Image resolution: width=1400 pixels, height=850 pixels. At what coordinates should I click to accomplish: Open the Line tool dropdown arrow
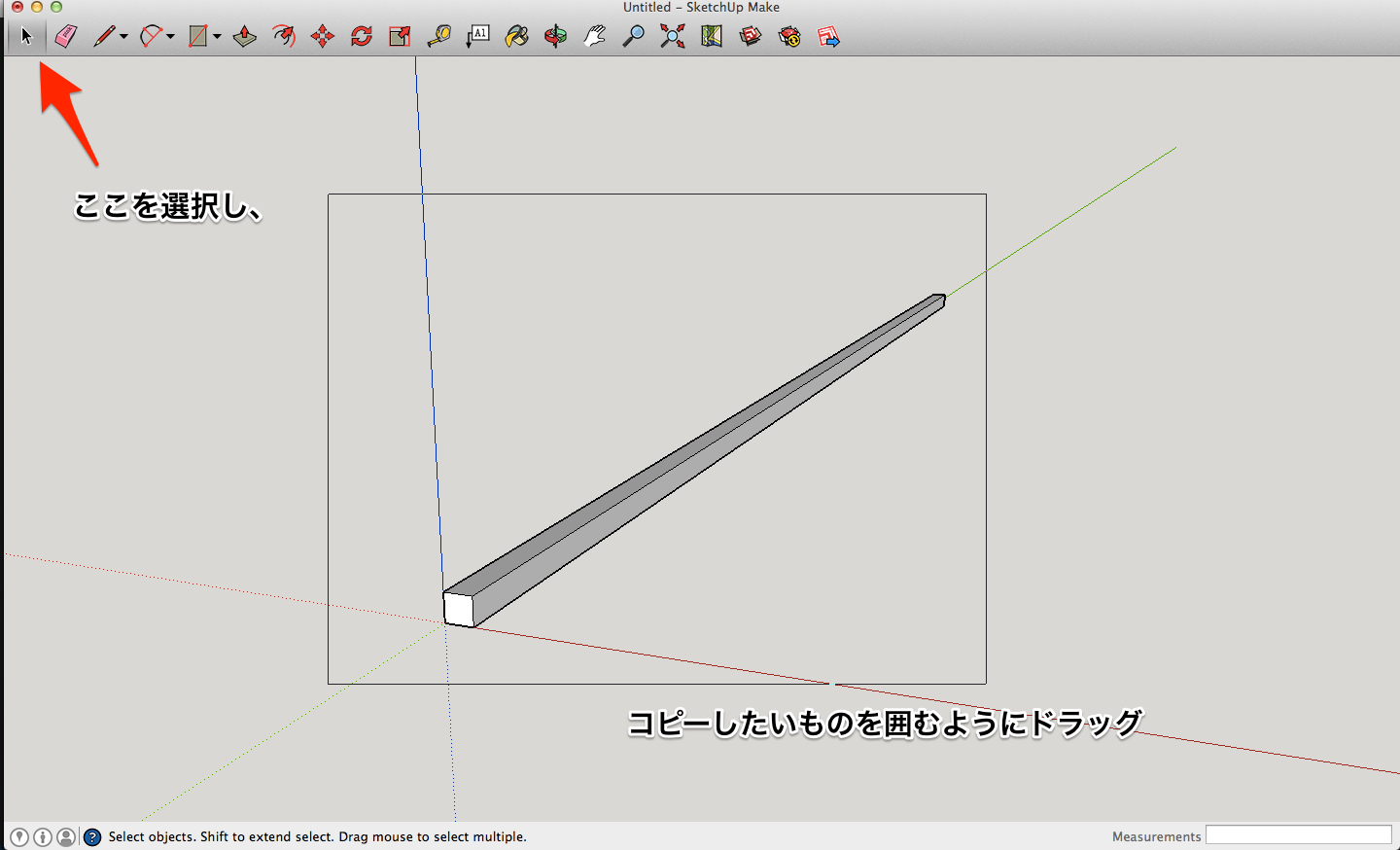pos(123,37)
